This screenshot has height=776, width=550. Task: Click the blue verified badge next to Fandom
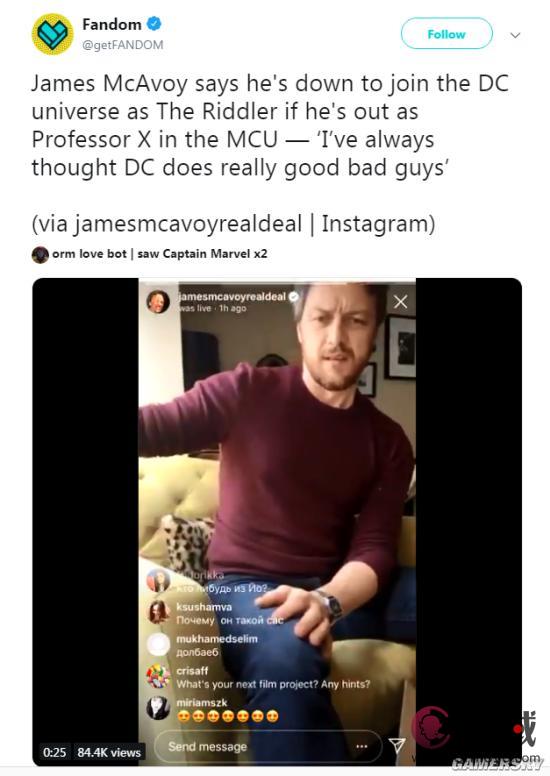coord(154,23)
